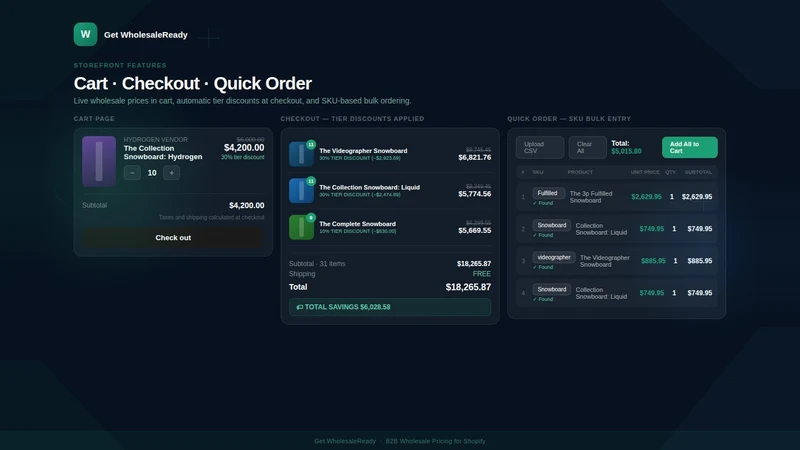Viewport: 800px width, 450px height.
Task: Click The Collection Snowboard: Hydrogen product title
Action: point(163,153)
